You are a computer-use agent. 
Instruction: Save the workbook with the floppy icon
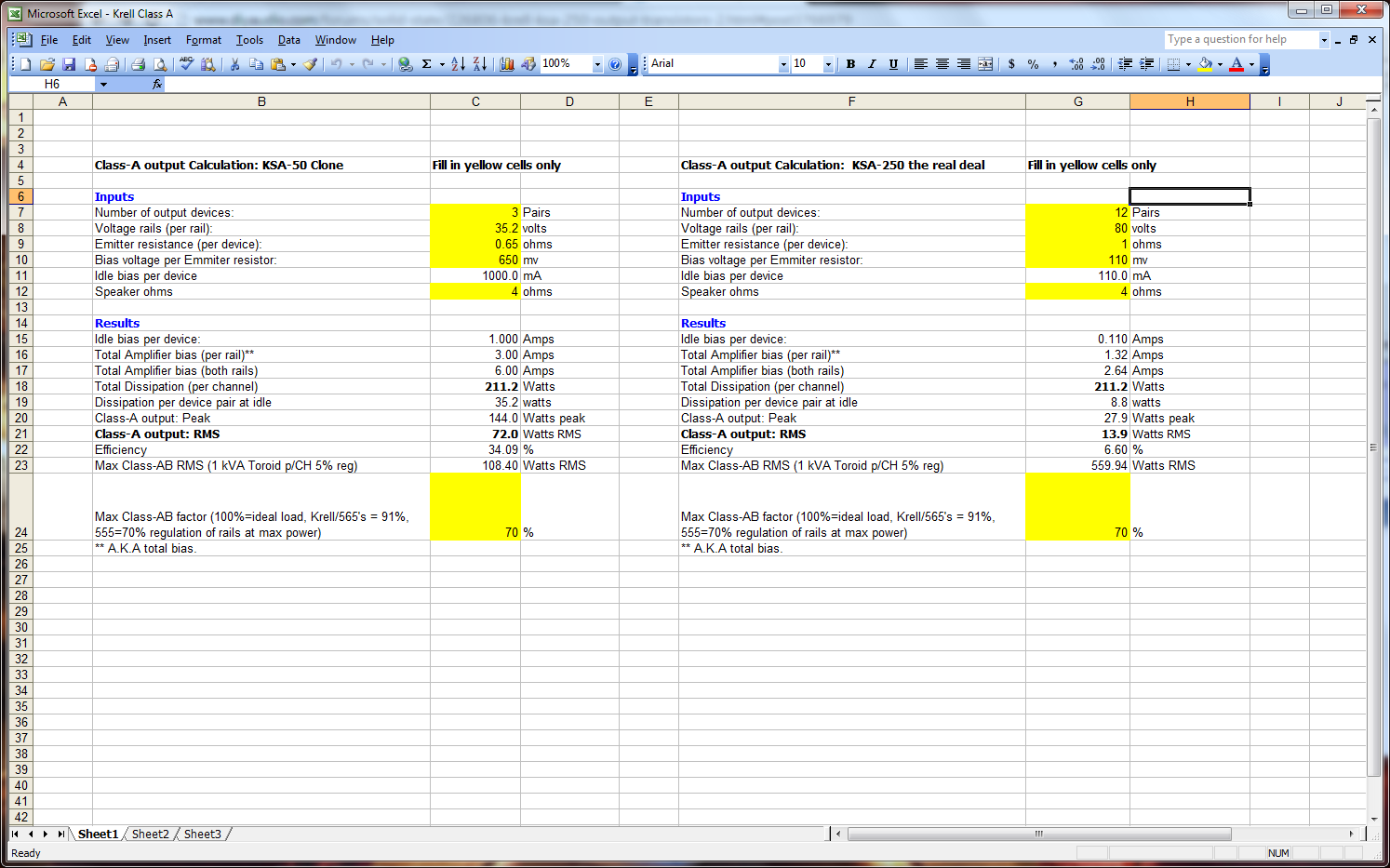click(69, 64)
